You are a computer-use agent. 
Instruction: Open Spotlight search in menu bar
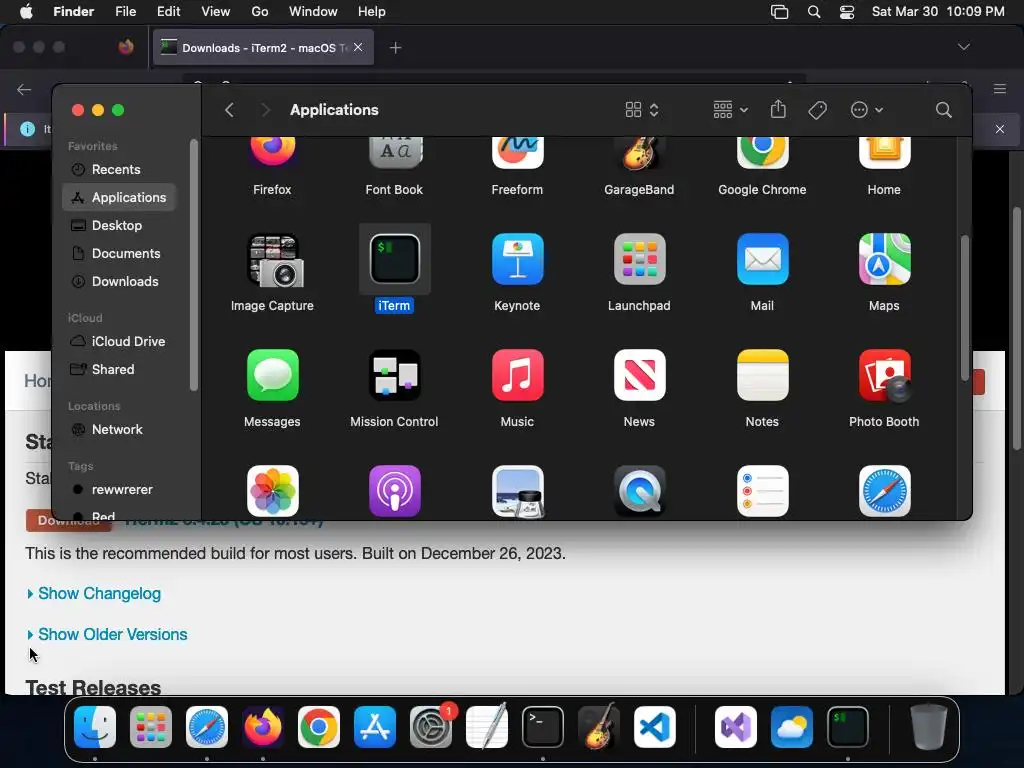coord(814,12)
